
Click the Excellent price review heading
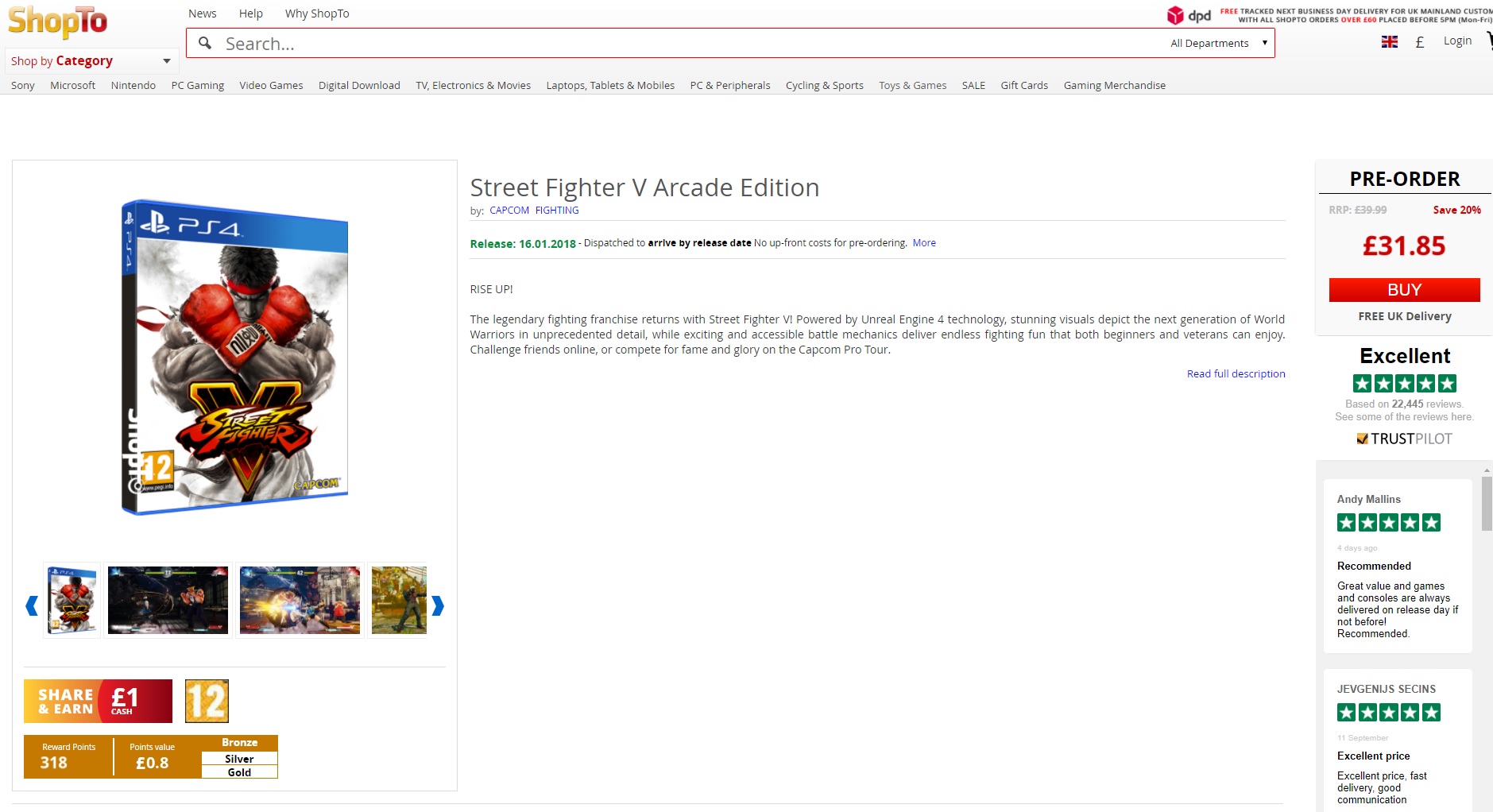point(1373,756)
